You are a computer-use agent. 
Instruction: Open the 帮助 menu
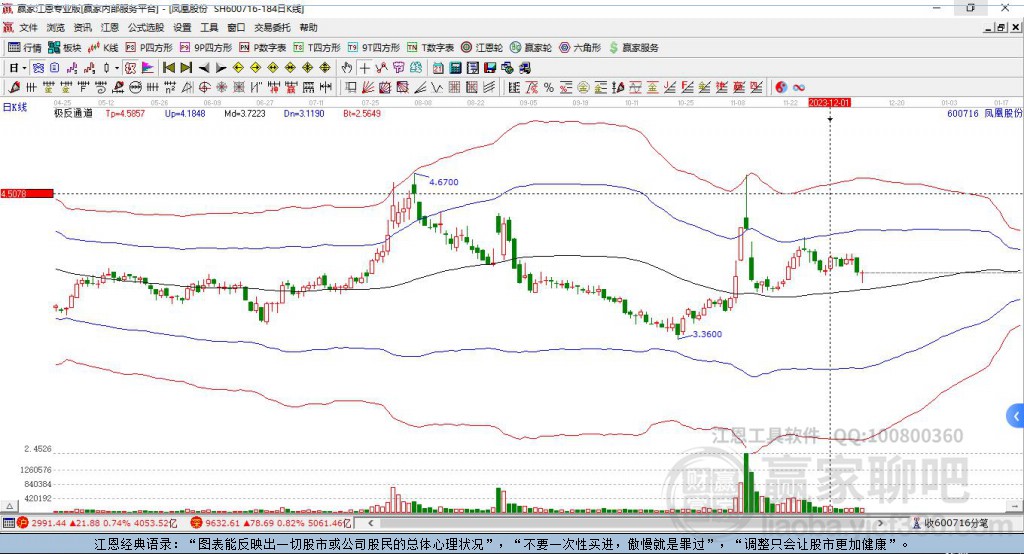coord(308,27)
